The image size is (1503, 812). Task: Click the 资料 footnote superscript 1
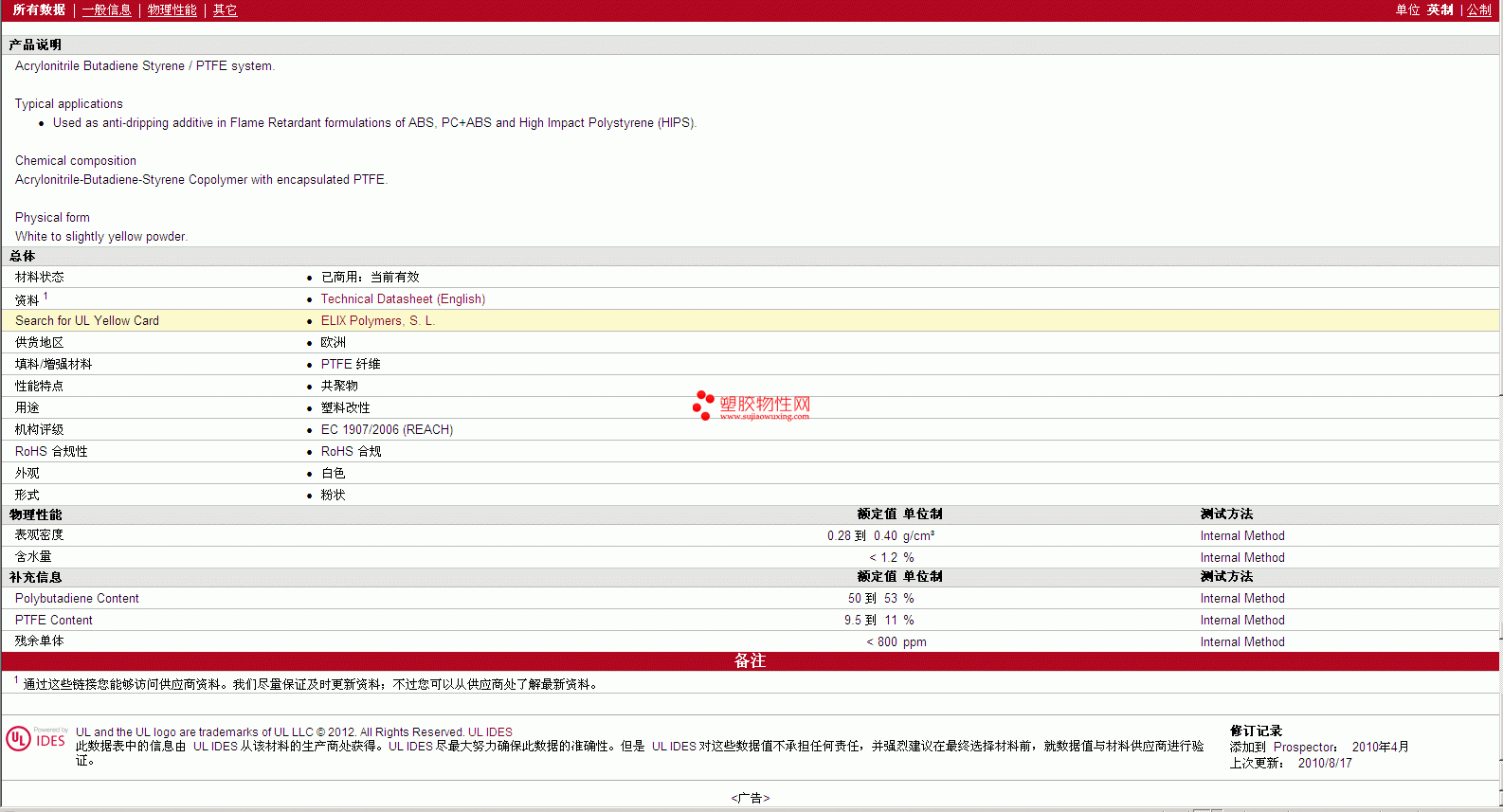pos(45,296)
